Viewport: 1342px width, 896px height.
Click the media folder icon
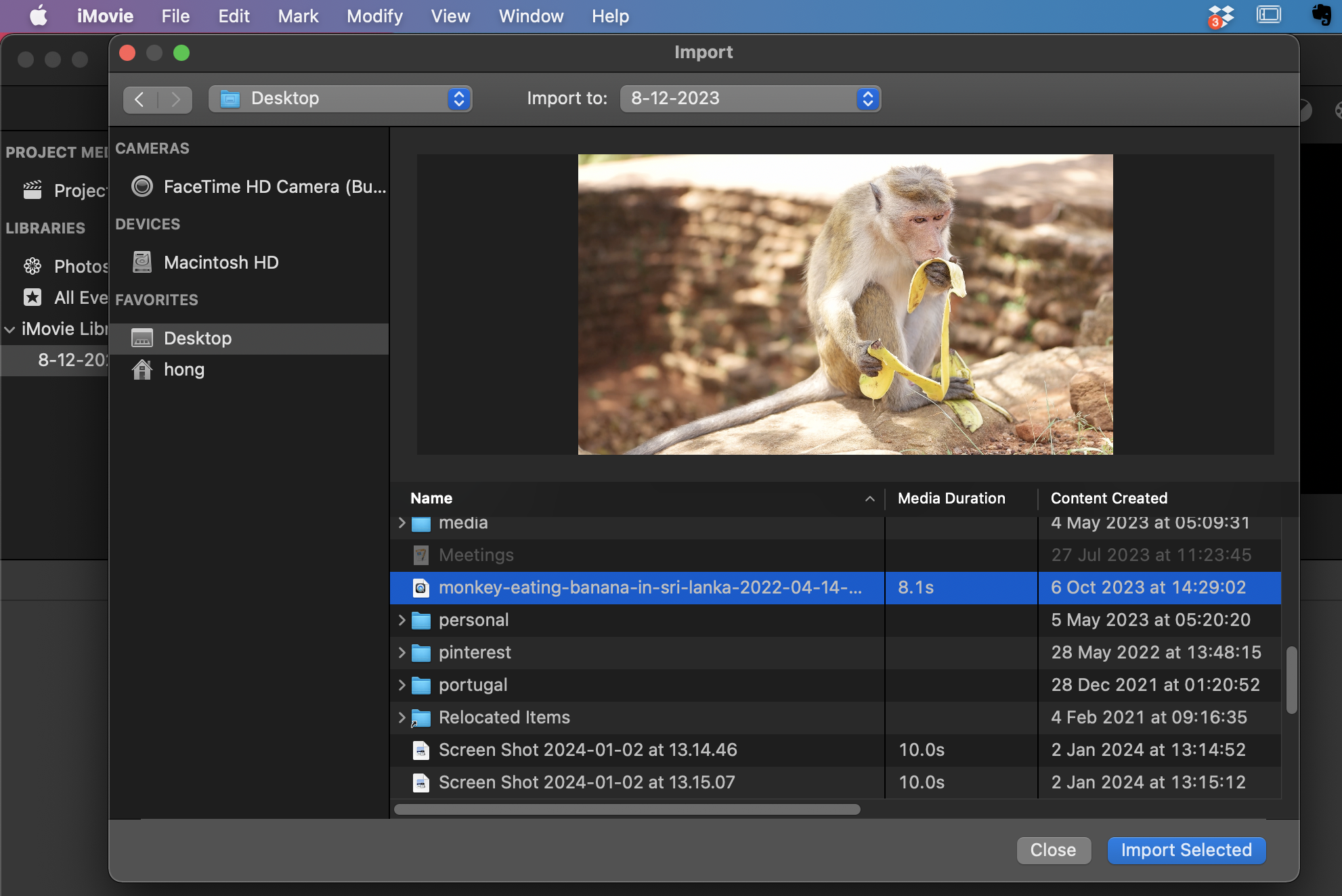coord(421,522)
